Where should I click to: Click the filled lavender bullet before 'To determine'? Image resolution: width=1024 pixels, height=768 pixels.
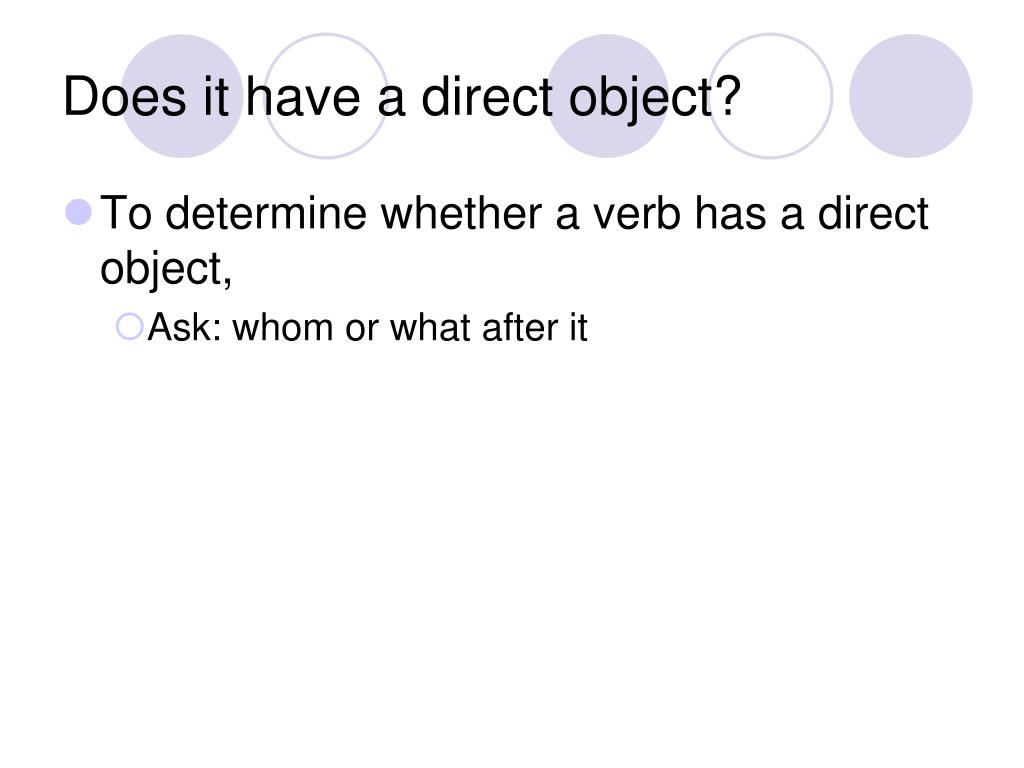click(79, 212)
